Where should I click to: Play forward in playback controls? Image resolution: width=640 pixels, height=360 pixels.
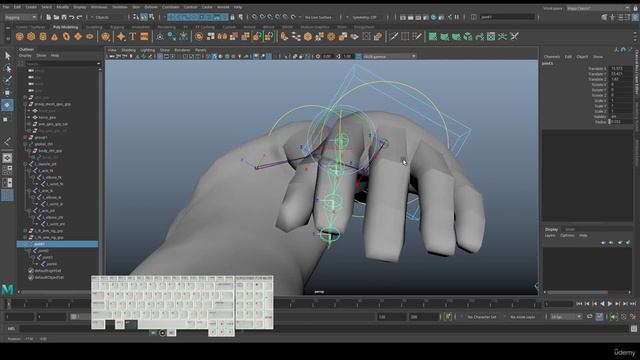pyautogui.click(x=610, y=304)
